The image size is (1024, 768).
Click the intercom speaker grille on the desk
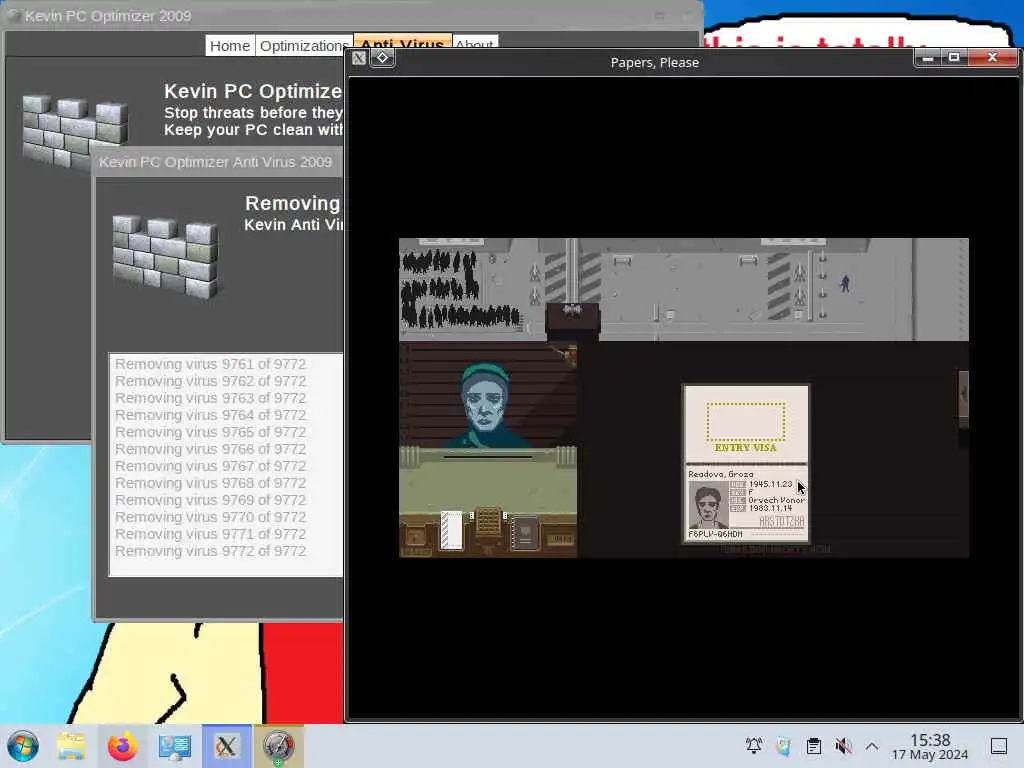coord(488,522)
